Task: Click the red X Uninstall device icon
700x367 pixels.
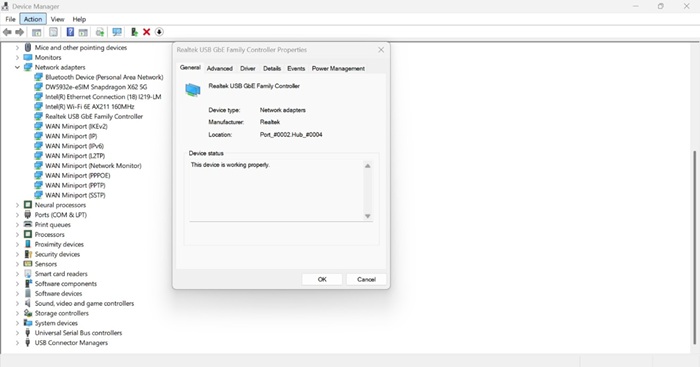Action: pos(146,32)
